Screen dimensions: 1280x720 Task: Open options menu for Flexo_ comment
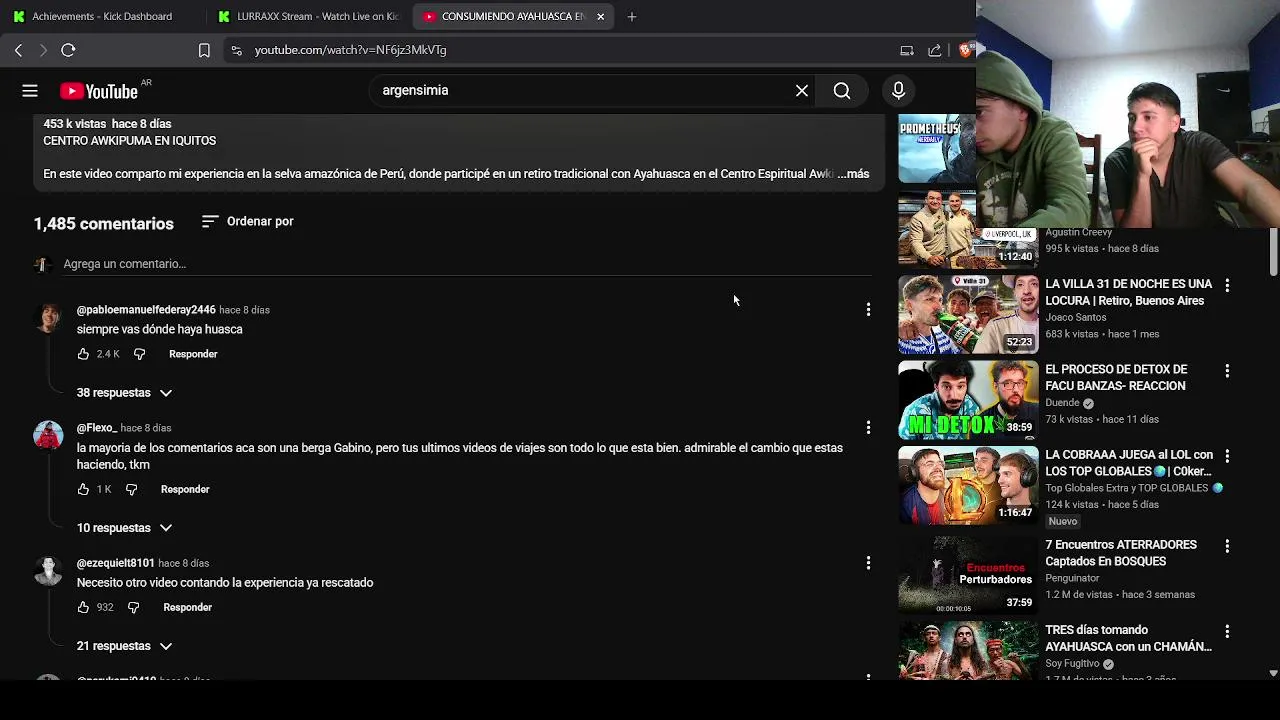(868, 428)
